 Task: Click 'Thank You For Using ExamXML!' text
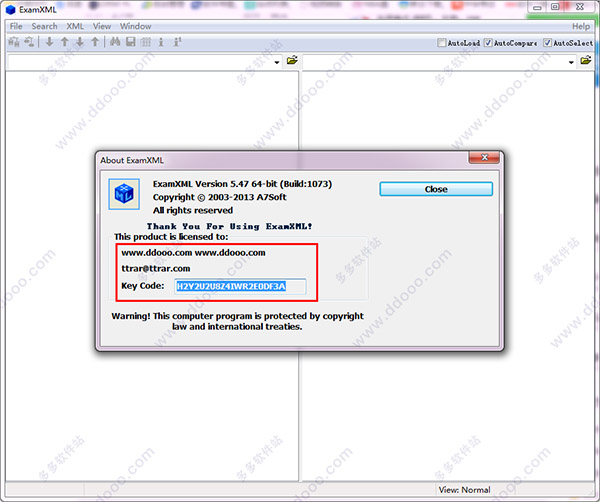click(229, 226)
